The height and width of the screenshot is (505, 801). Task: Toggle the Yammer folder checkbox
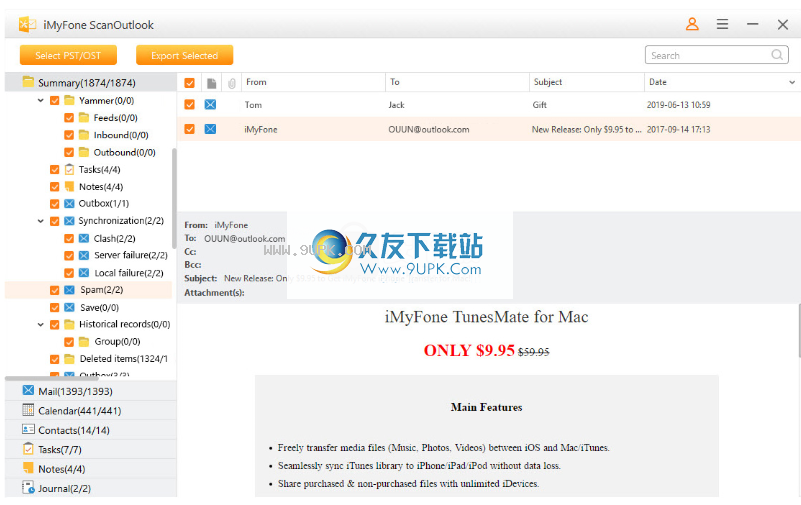point(55,101)
